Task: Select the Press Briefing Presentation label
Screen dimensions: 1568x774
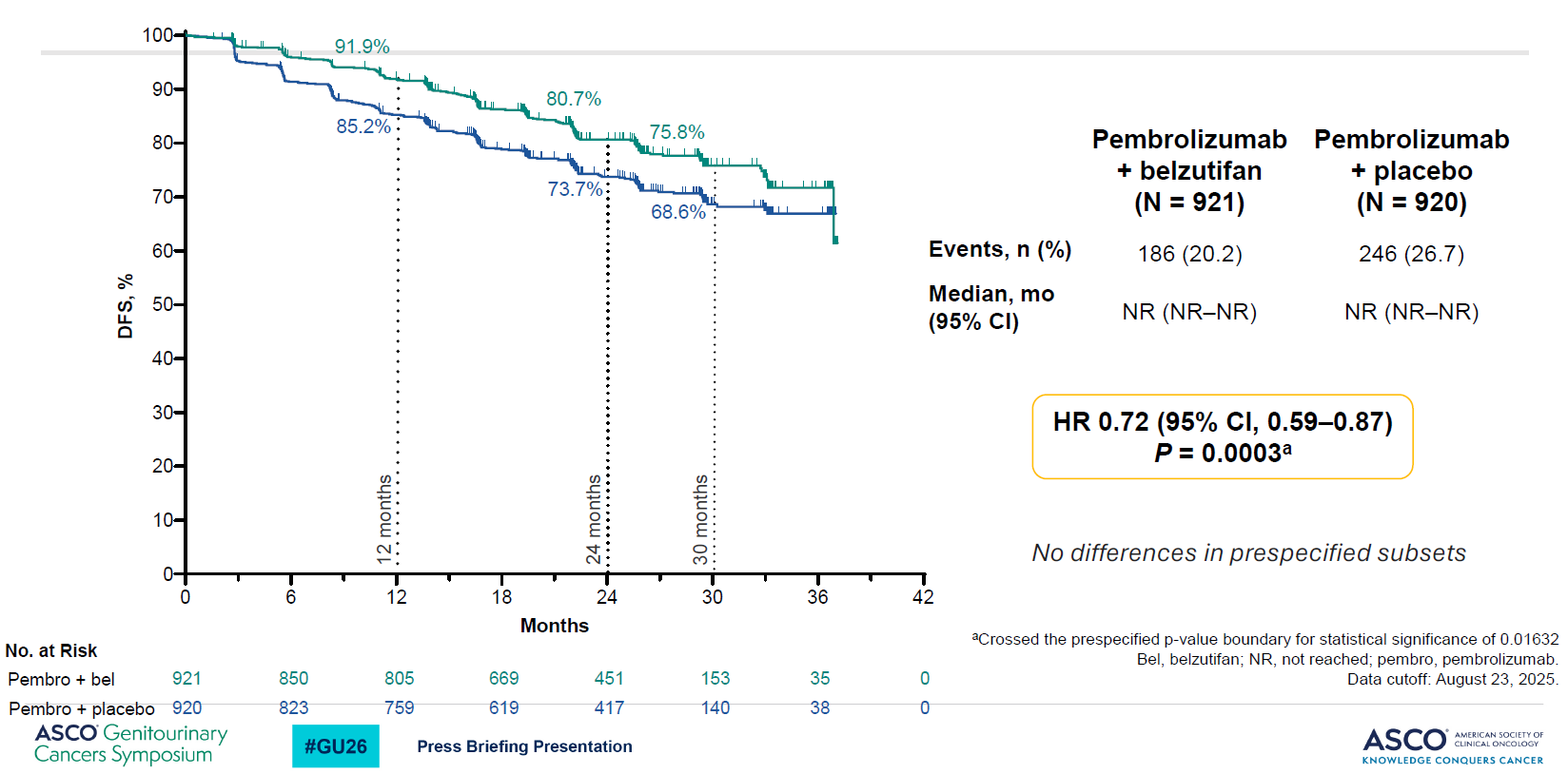Action: click(524, 746)
